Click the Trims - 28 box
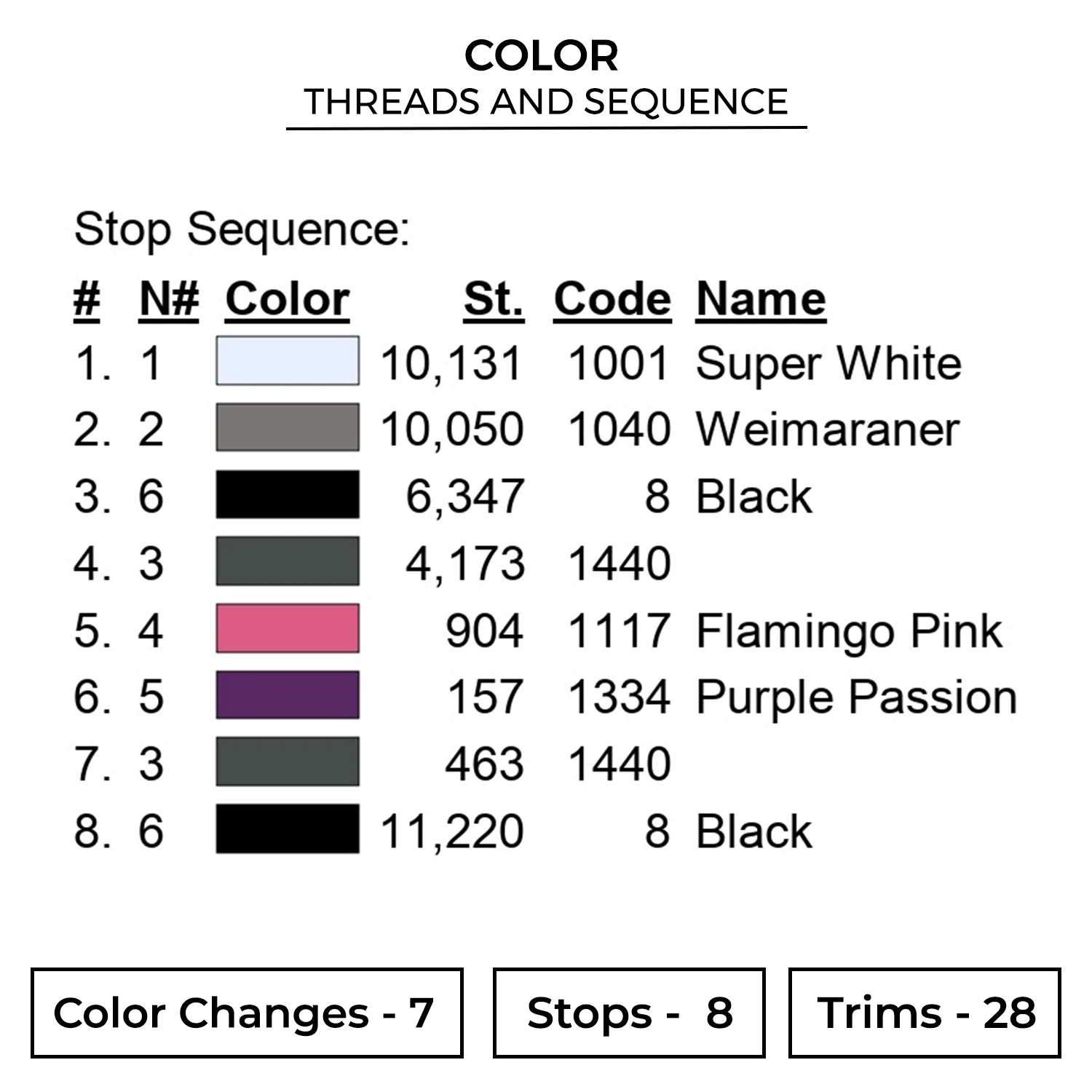The height and width of the screenshot is (1092, 1092). 925,1013
